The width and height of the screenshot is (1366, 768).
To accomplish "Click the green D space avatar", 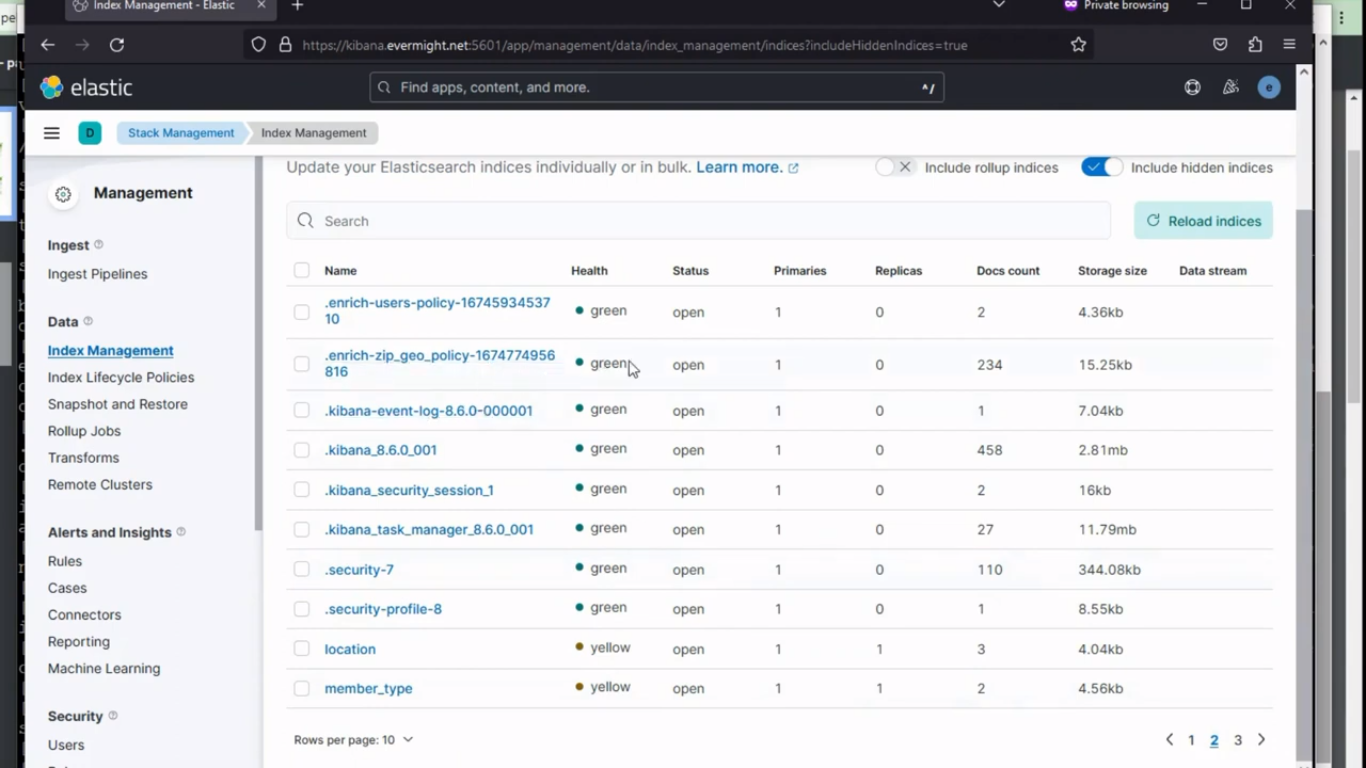I will 90,133.
